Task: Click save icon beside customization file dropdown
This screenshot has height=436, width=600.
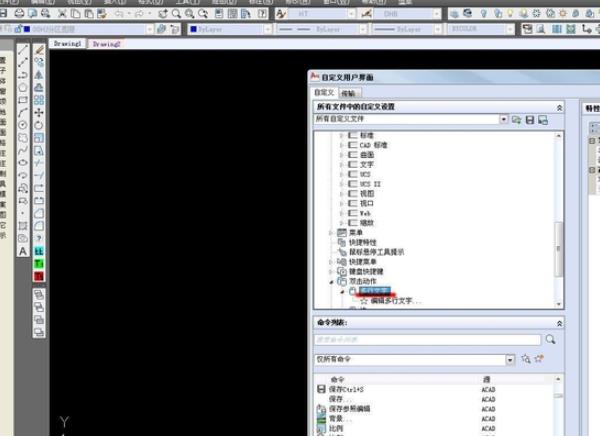Action: (x=530, y=120)
